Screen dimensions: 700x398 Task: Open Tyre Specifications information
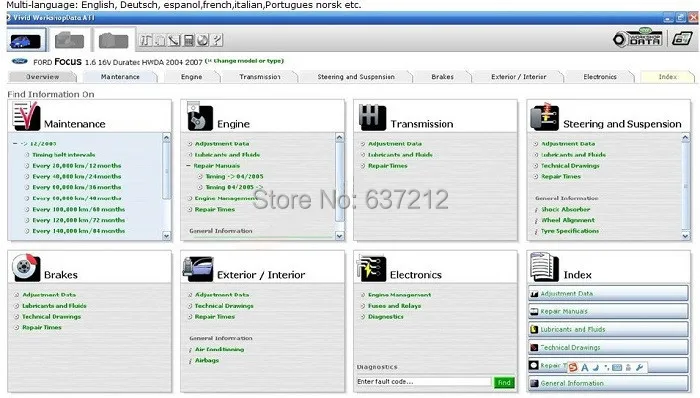tap(570, 231)
